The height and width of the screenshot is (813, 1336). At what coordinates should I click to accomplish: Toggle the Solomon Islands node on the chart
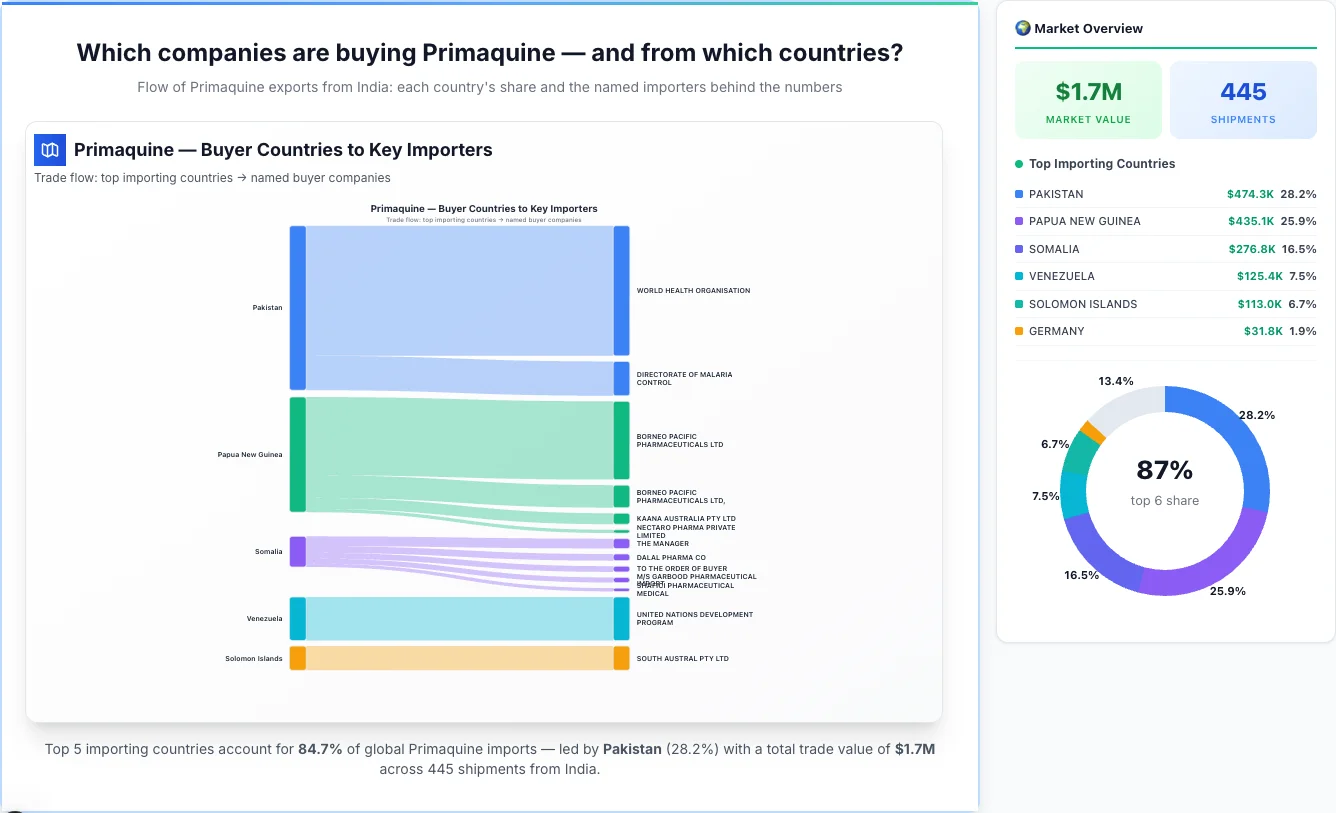296,658
